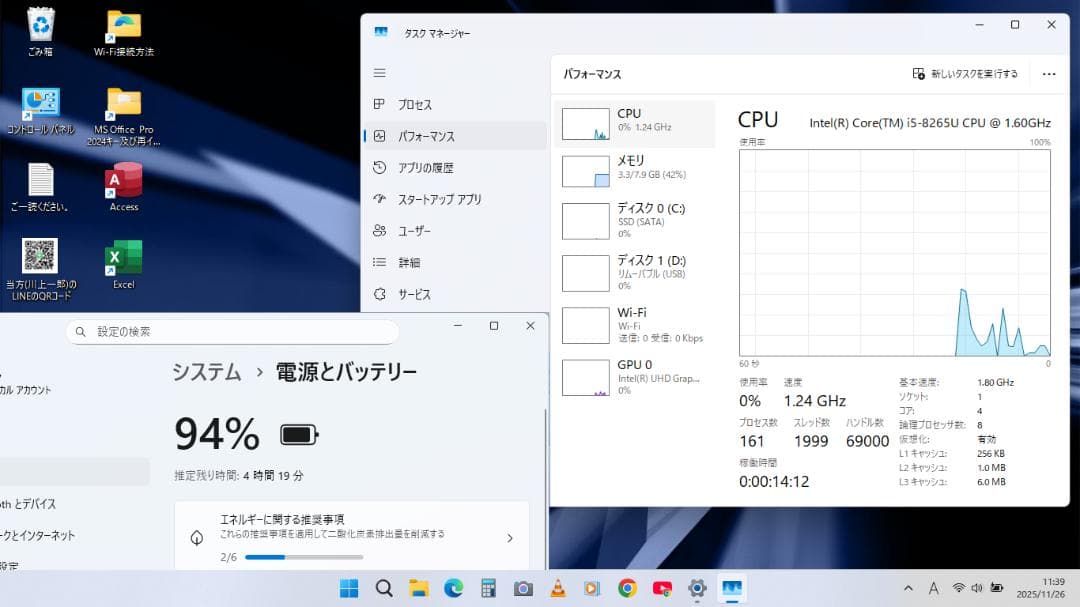Screen dimensions: 1080x607
Task: Open GPU 0 usage details
Action: [x=634, y=377]
